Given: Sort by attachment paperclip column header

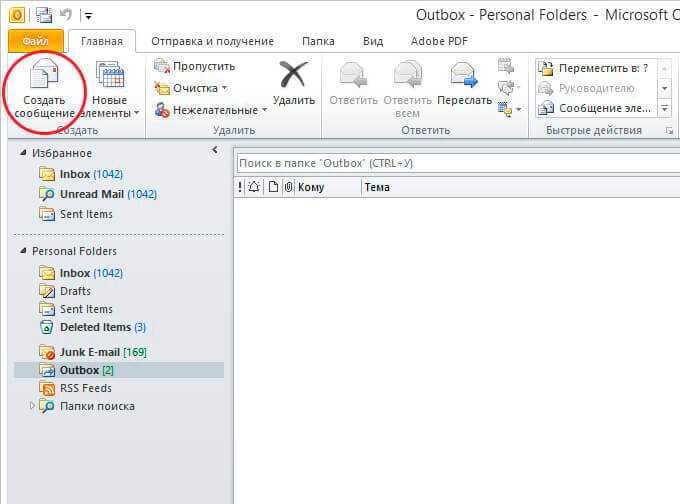Looking at the screenshot, I should click(x=288, y=187).
